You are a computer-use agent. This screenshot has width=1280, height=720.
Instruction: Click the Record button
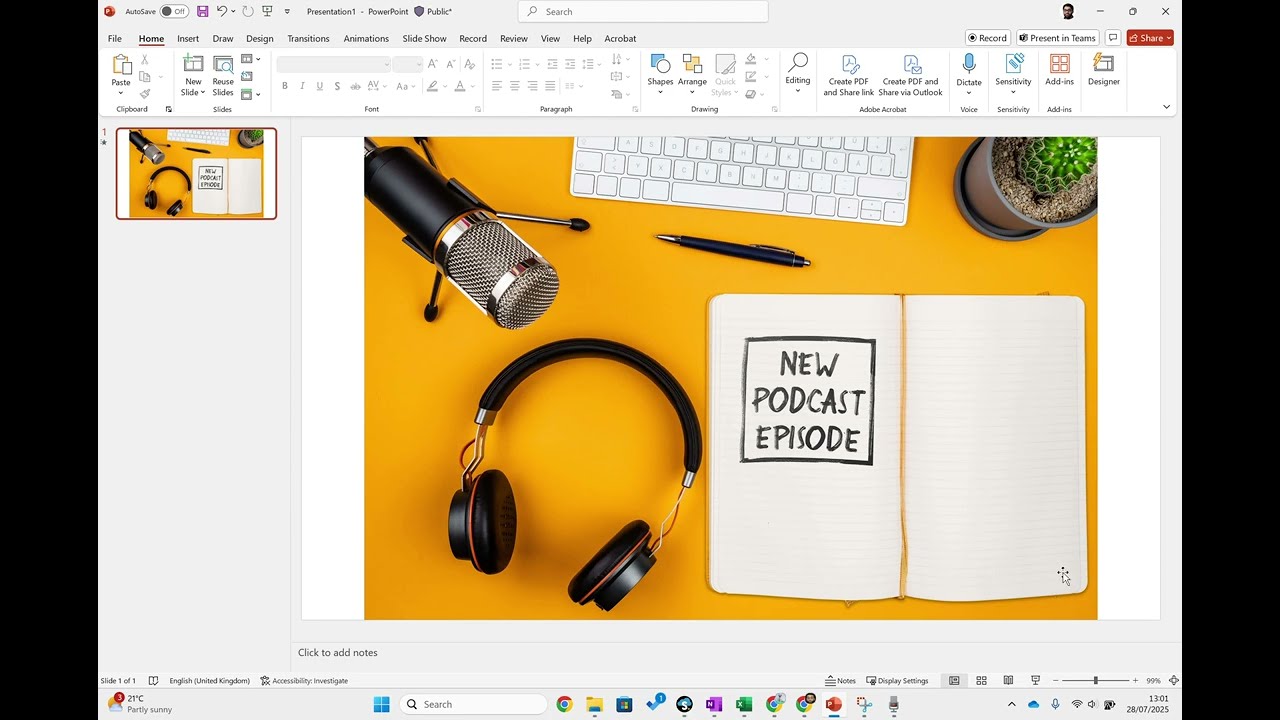coord(988,38)
